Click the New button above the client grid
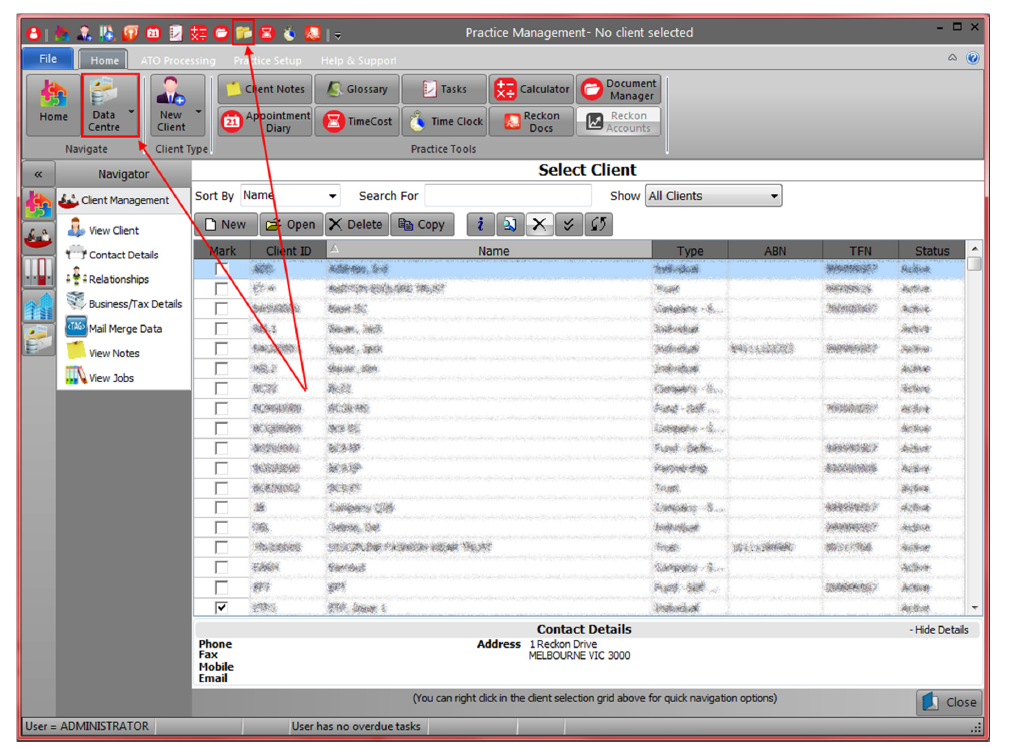 pos(227,225)
